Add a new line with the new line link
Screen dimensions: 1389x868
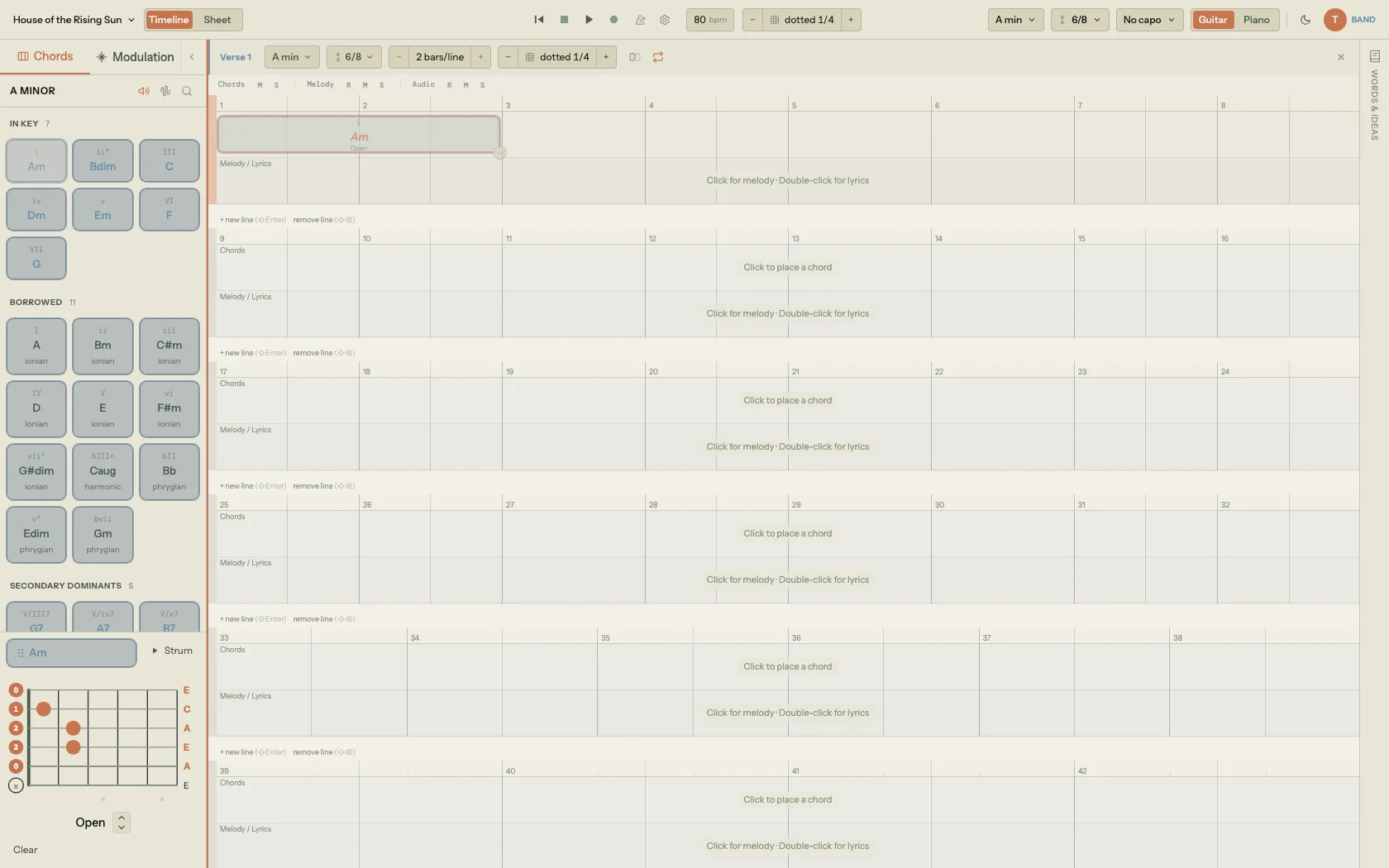coord(236,220)
